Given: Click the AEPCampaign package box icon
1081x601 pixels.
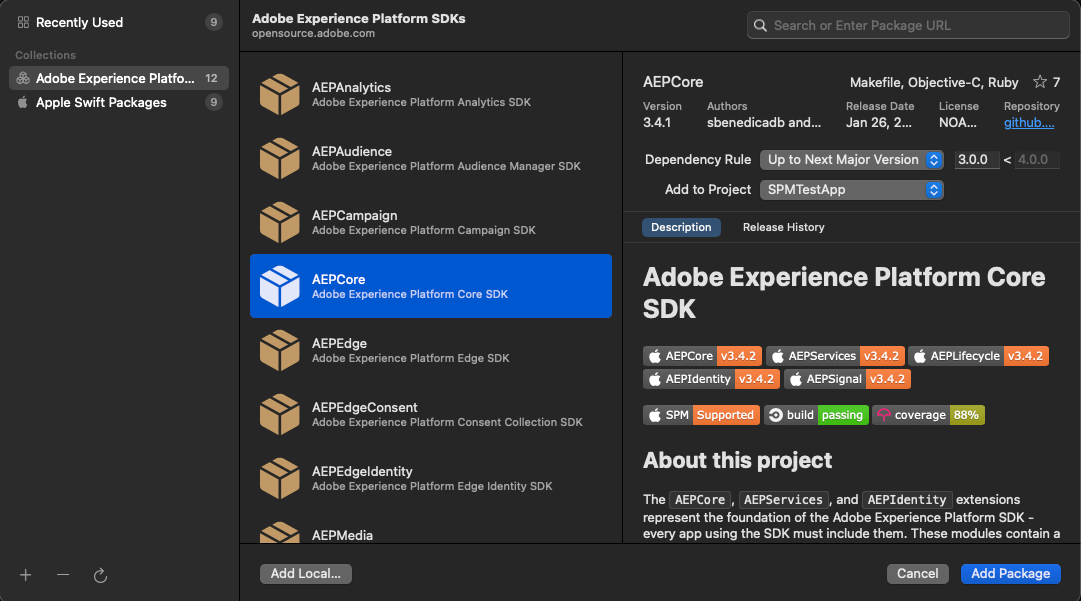Looking at the screenshot, I should click(x=280, y=223).
